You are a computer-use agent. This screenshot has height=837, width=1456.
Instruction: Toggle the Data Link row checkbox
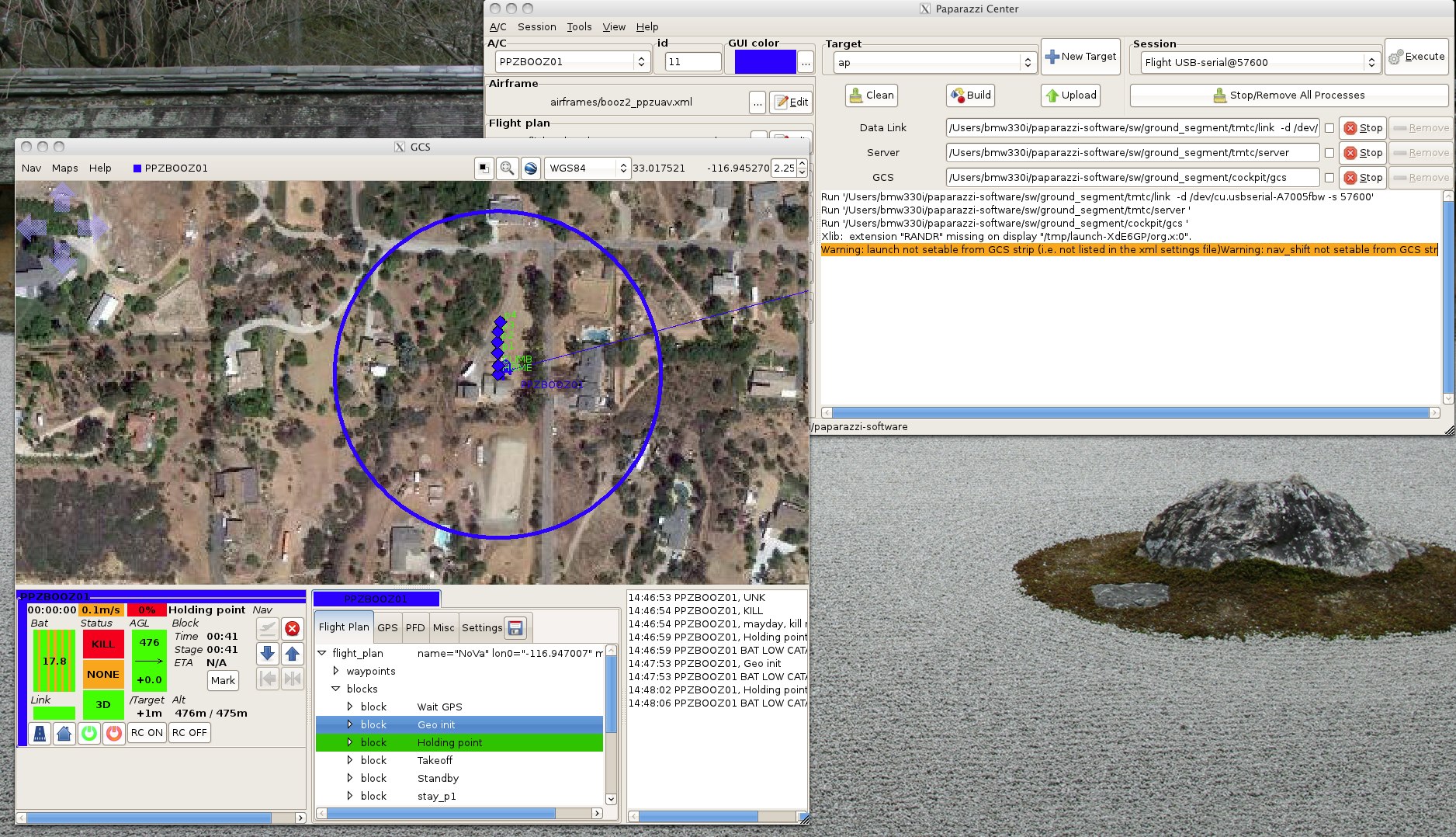pyautogui.click(x=1329, y=128)
